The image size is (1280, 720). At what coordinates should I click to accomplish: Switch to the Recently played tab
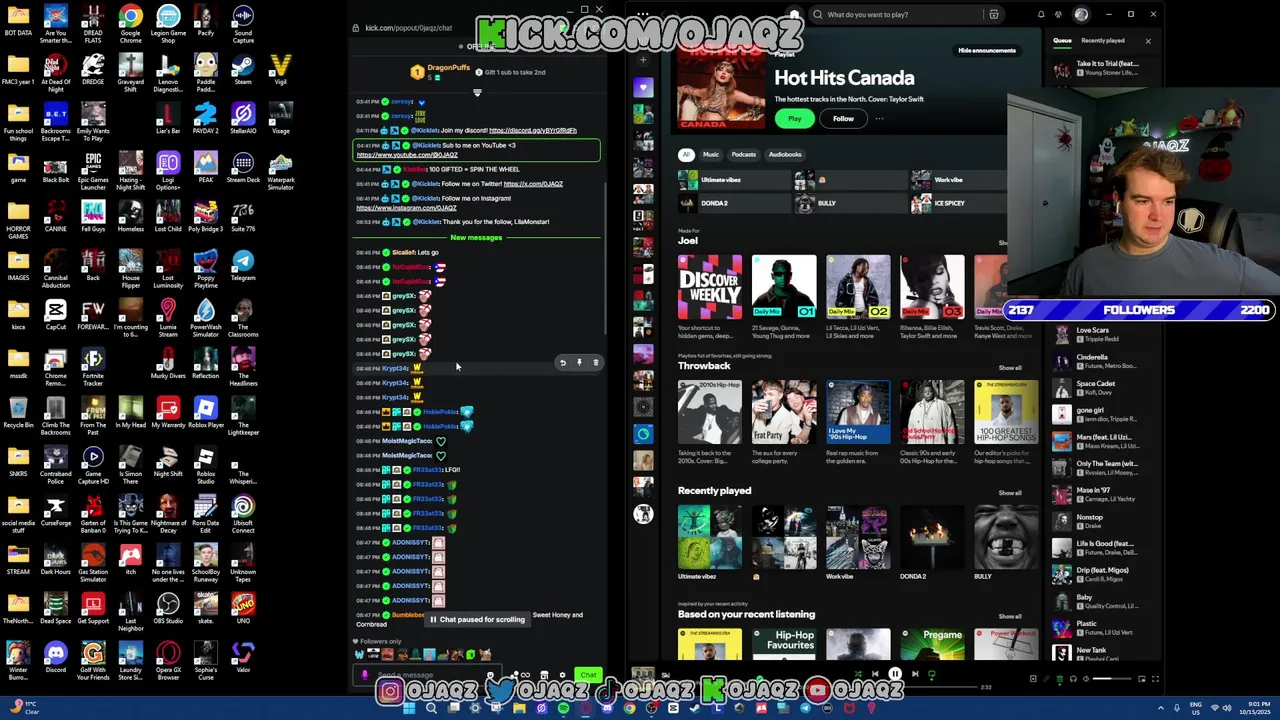(x=1103, y=41)
